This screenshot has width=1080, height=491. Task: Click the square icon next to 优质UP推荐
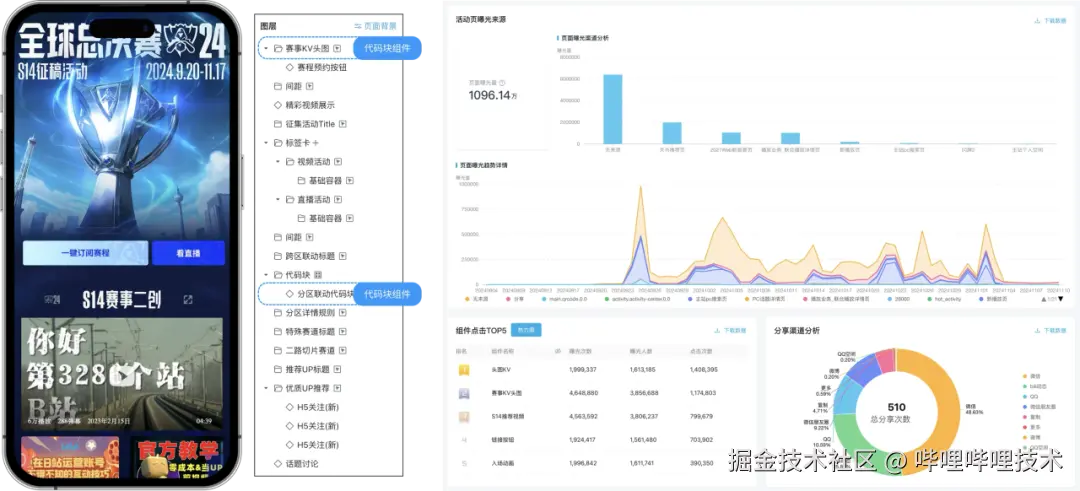pyautogui.click(x=338, y=388)
